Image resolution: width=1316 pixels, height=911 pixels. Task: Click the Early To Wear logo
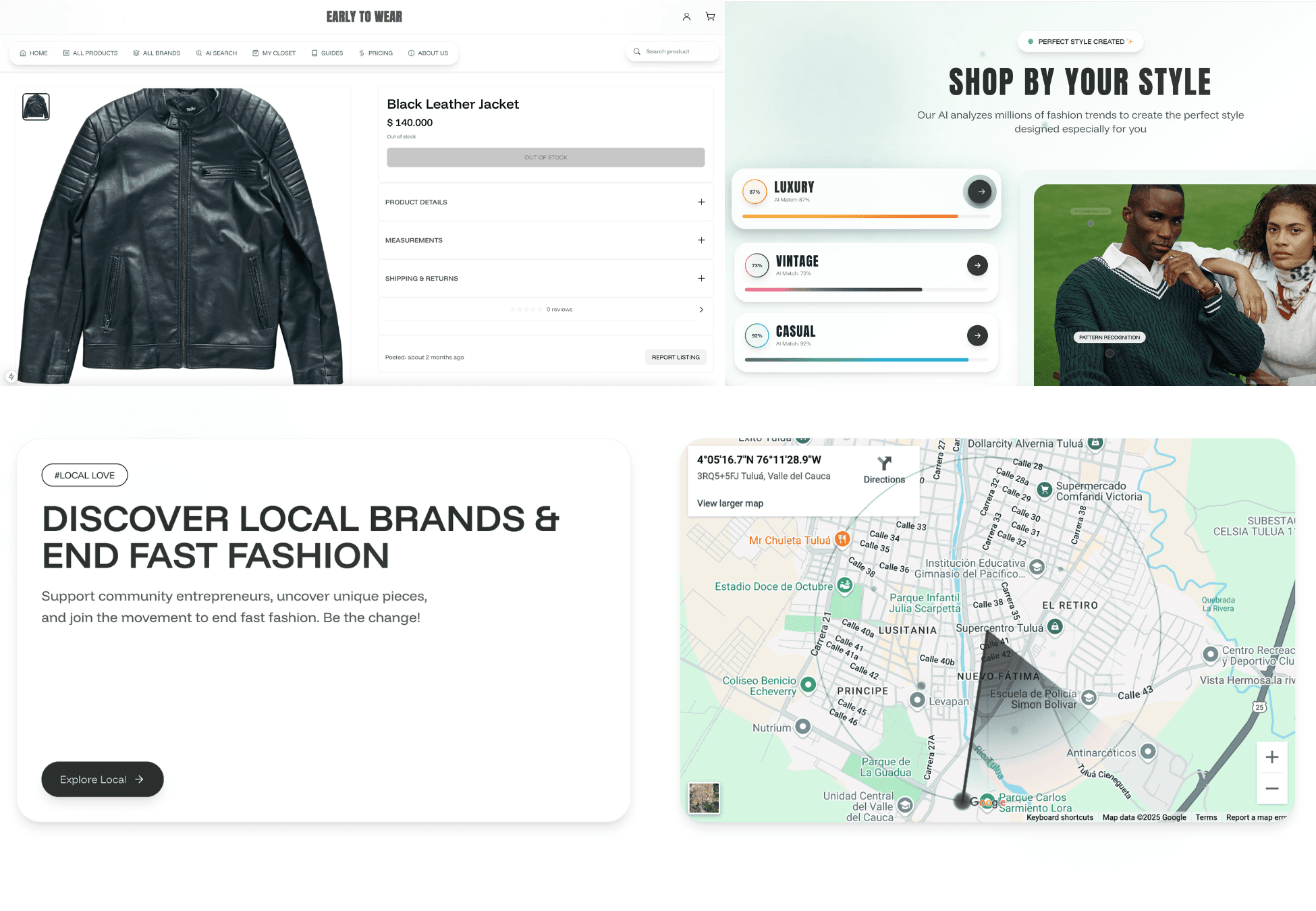point(364,17)
